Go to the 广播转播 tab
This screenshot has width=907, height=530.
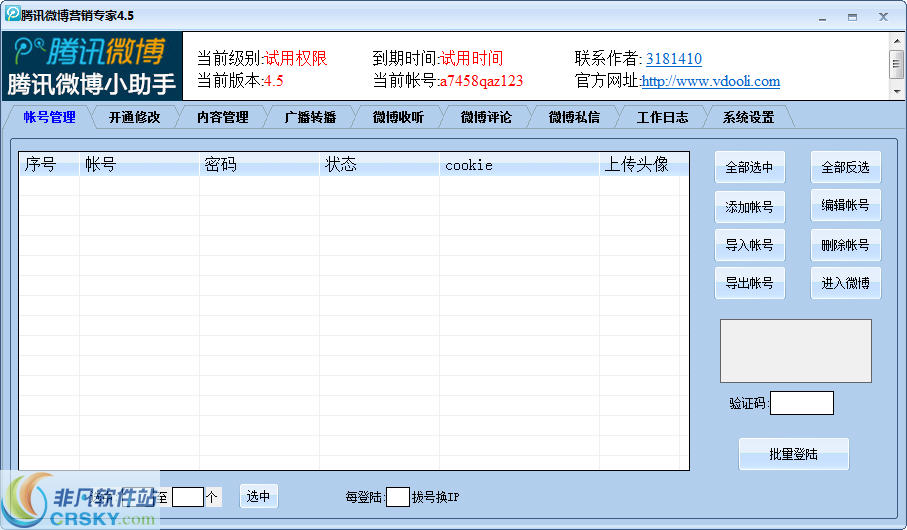tap(310, 117)
